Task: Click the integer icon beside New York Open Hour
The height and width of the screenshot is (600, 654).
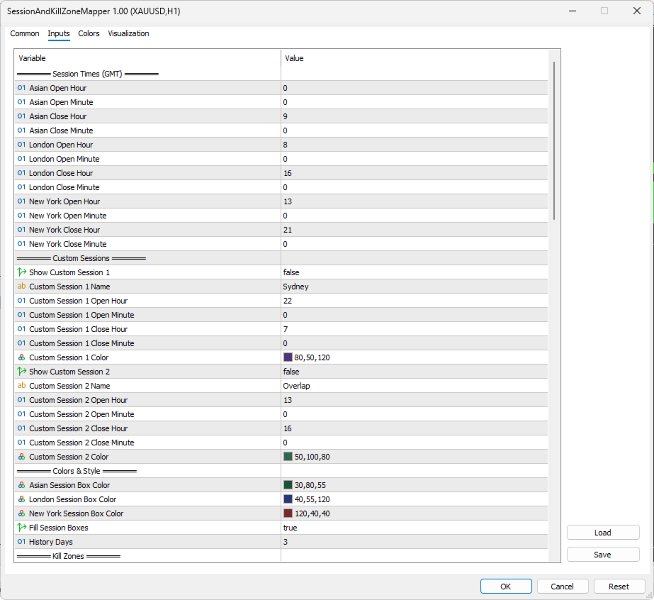Action: 22,201
